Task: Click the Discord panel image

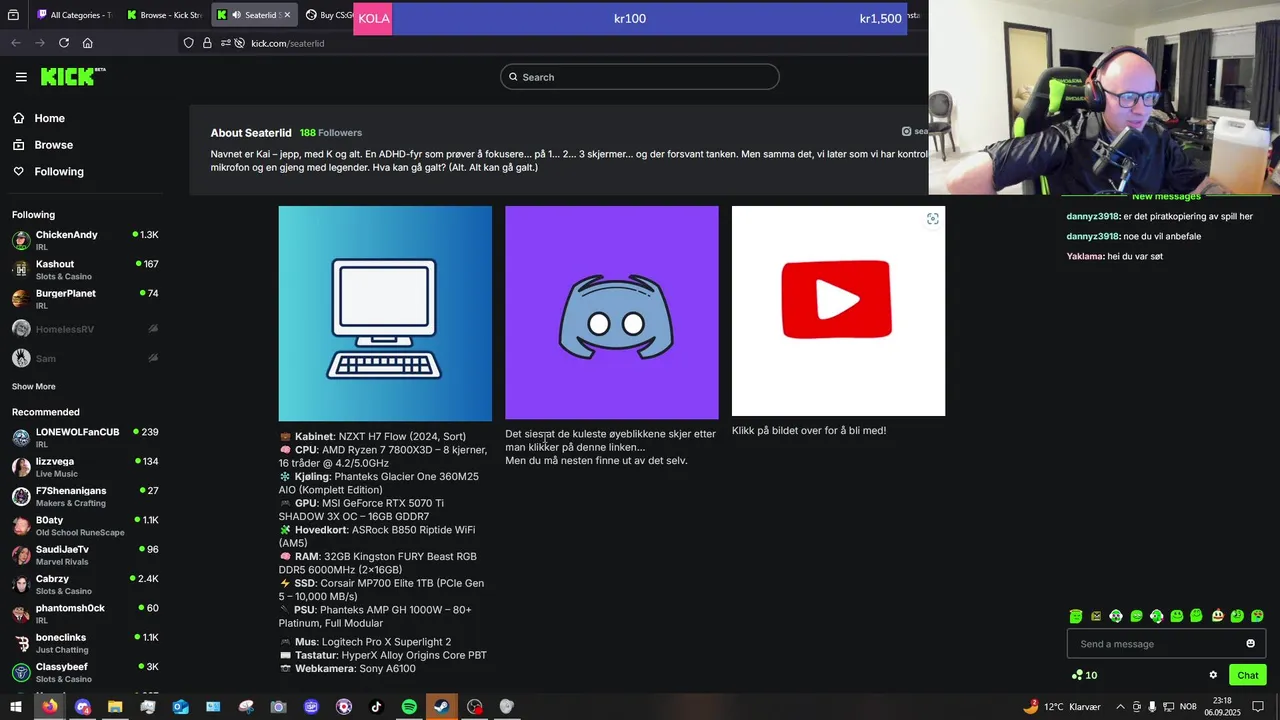Action: 612,312
